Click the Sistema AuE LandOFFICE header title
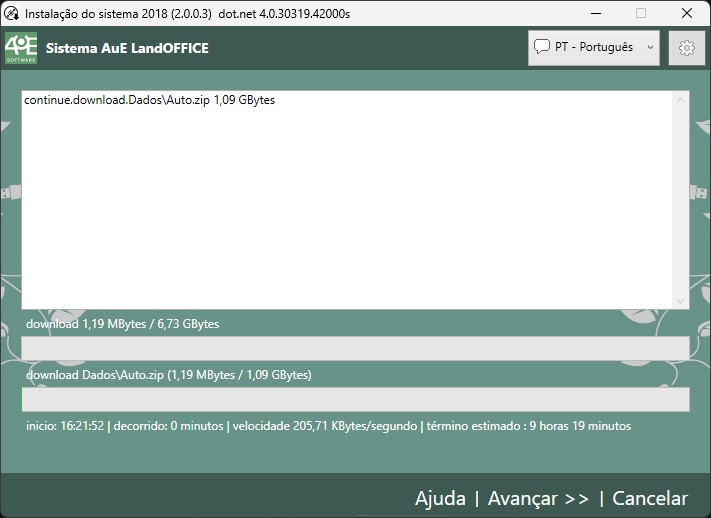Screen dimensions: 711x518 click(x=127, y=48)
